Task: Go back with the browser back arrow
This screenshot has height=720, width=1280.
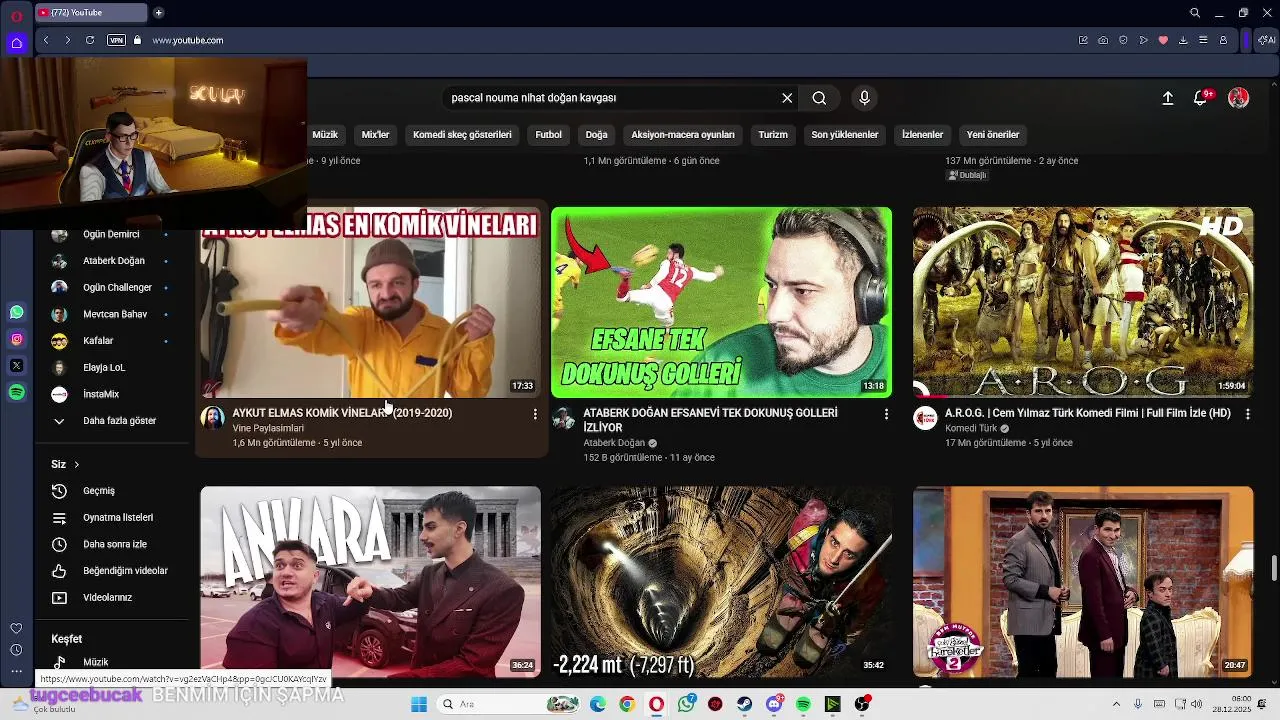Action: 46,40
